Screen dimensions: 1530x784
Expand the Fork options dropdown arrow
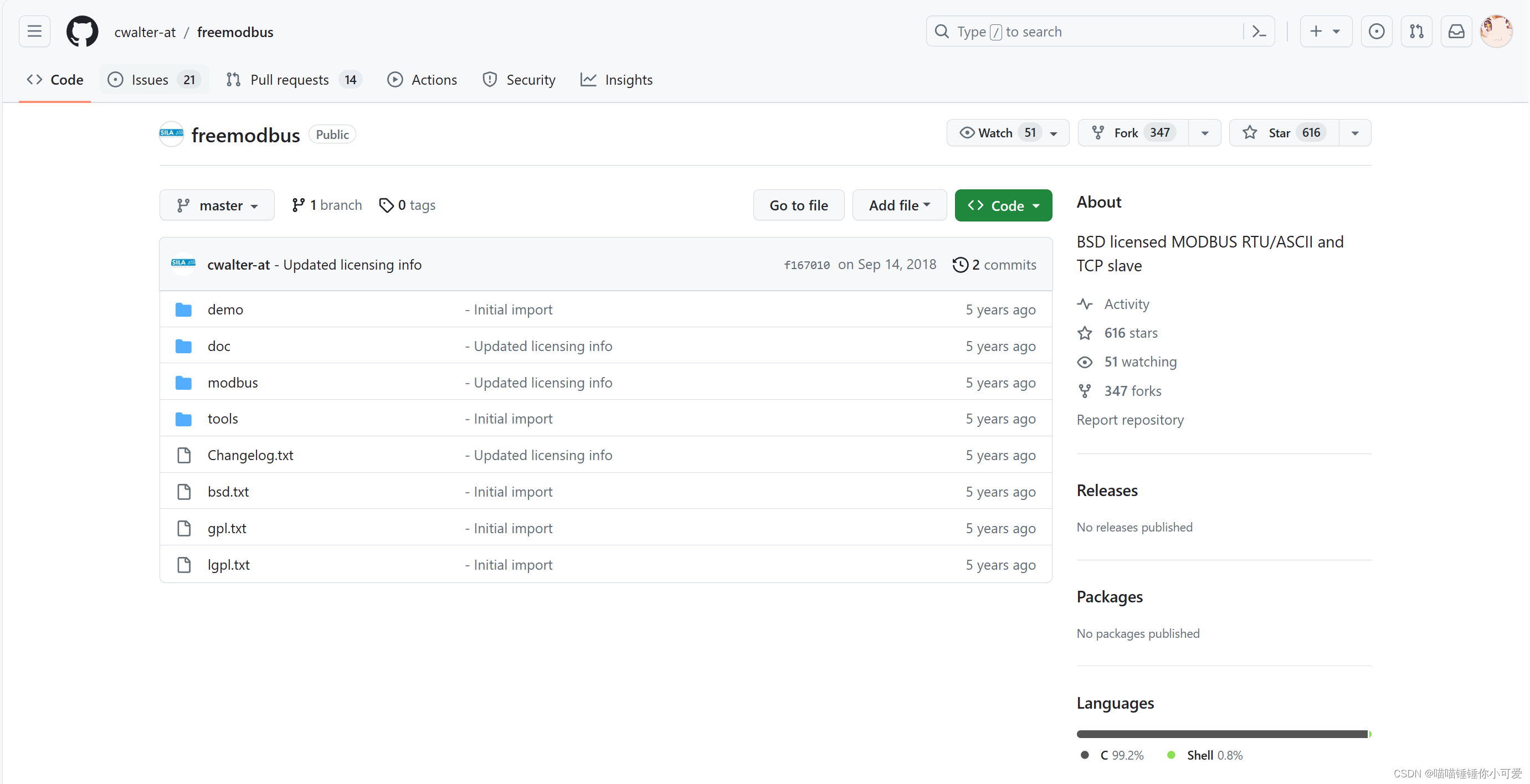(x=1204, y=133)
